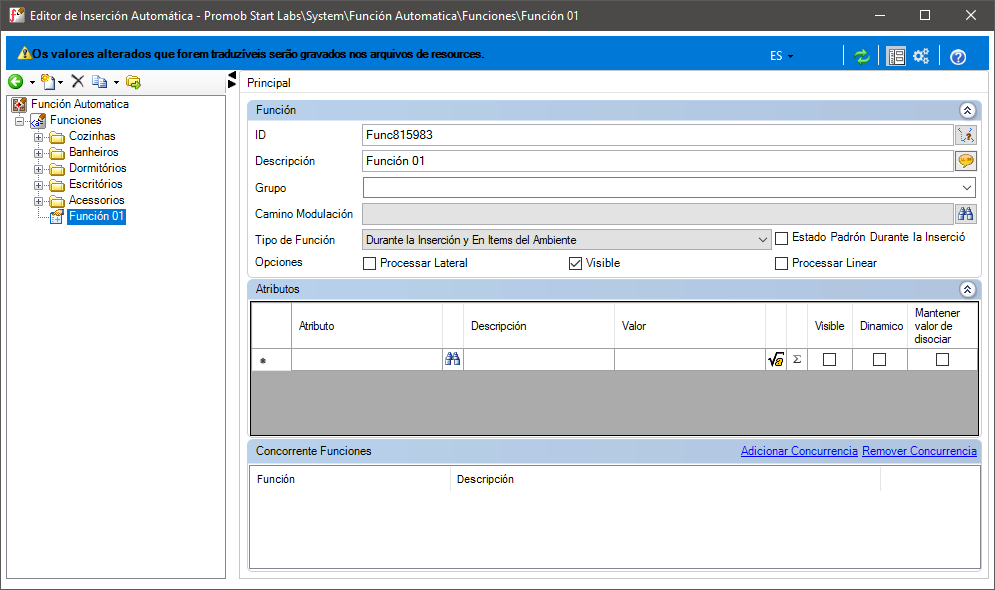Screen dimensions: 995x590
Task: Click the Atributo column header
Action: (367, 325)
